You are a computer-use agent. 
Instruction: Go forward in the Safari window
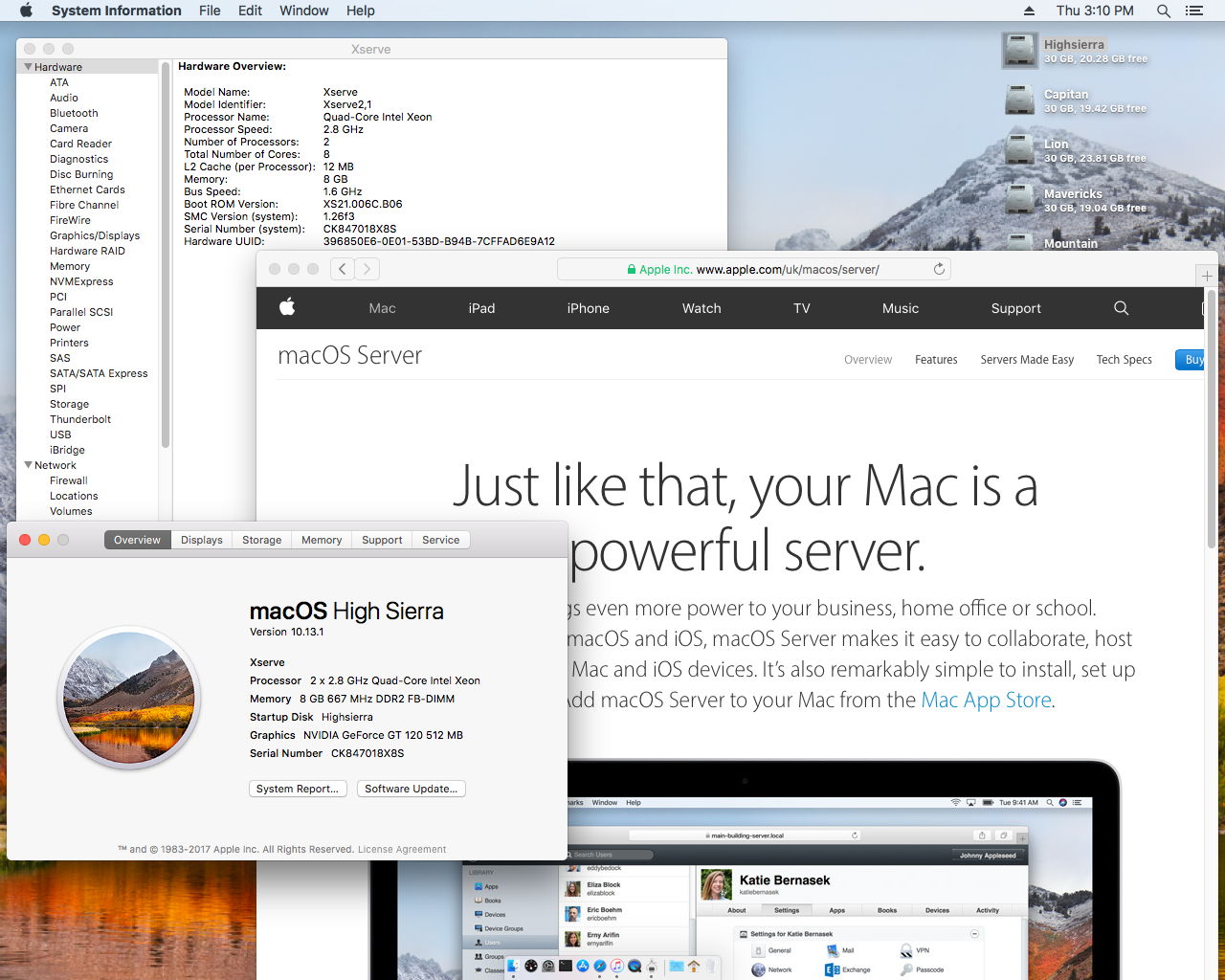pos(367,269)
